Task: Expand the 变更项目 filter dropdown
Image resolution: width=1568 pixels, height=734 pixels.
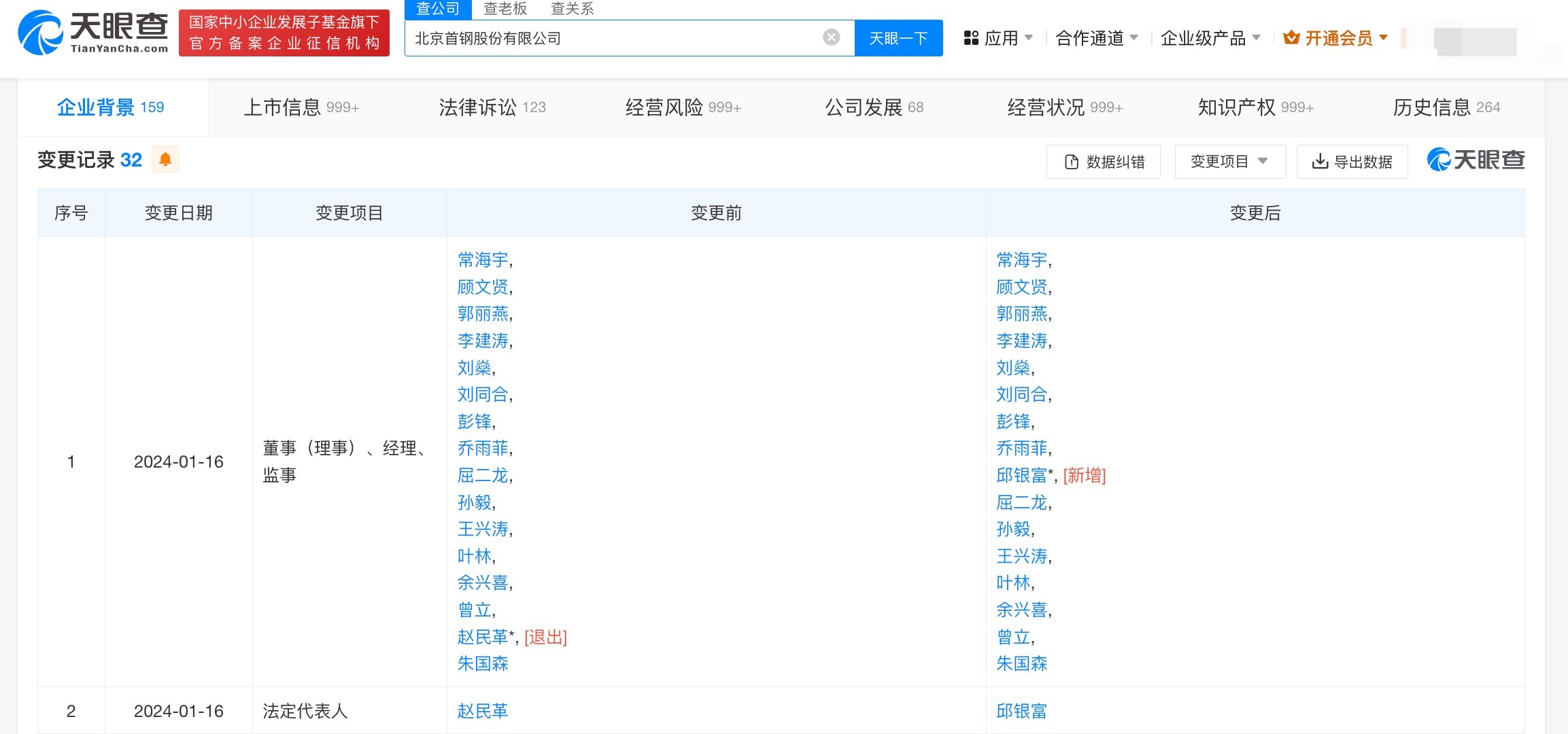Action: click(1229, 162)
